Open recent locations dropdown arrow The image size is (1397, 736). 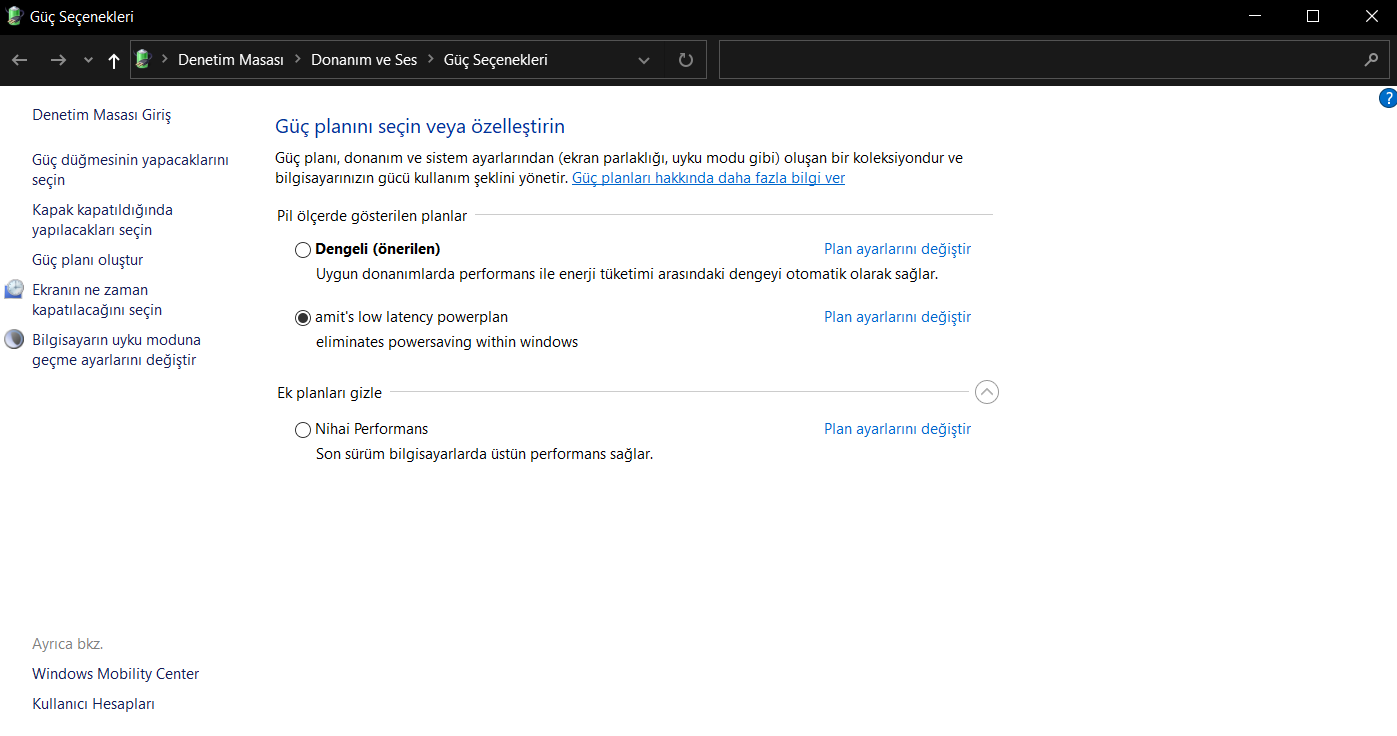coord(88,60)
